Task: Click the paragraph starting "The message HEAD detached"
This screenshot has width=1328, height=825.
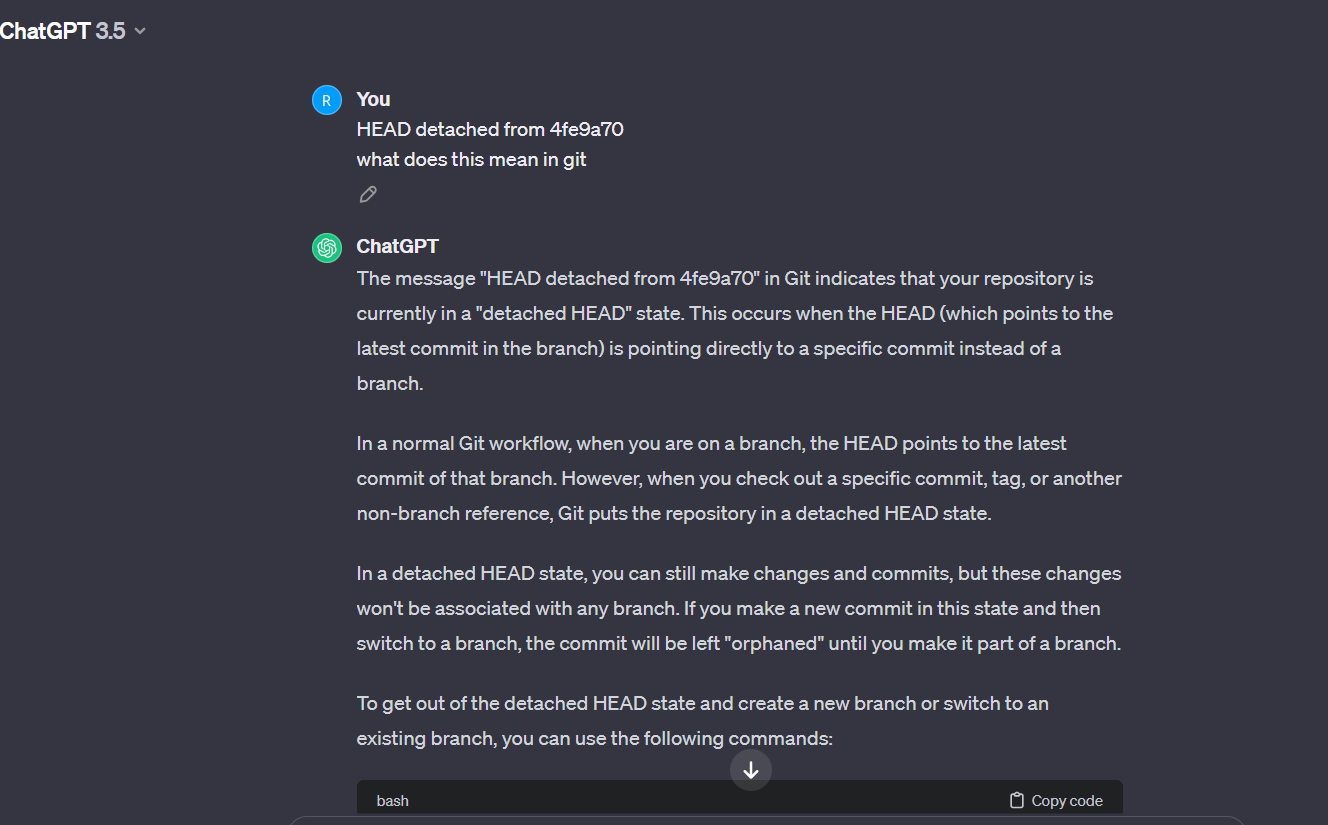Action: 734,331
